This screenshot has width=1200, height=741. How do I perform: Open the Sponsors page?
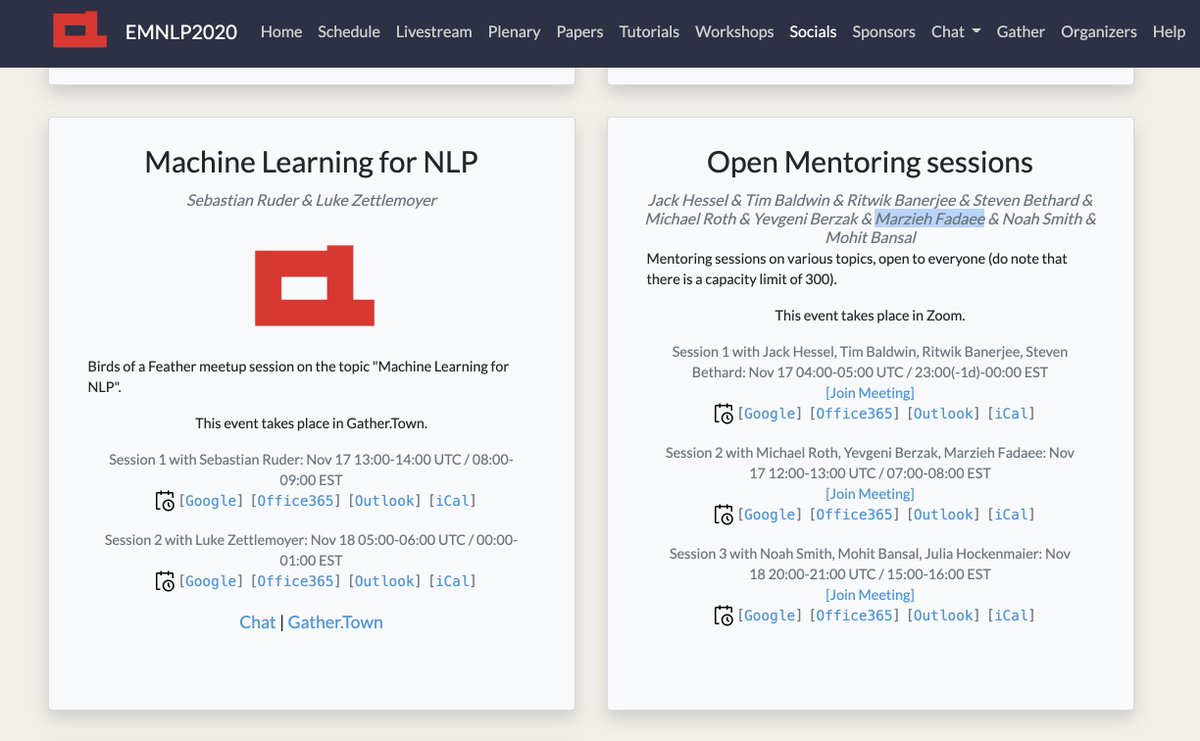[x=884, y=31]
